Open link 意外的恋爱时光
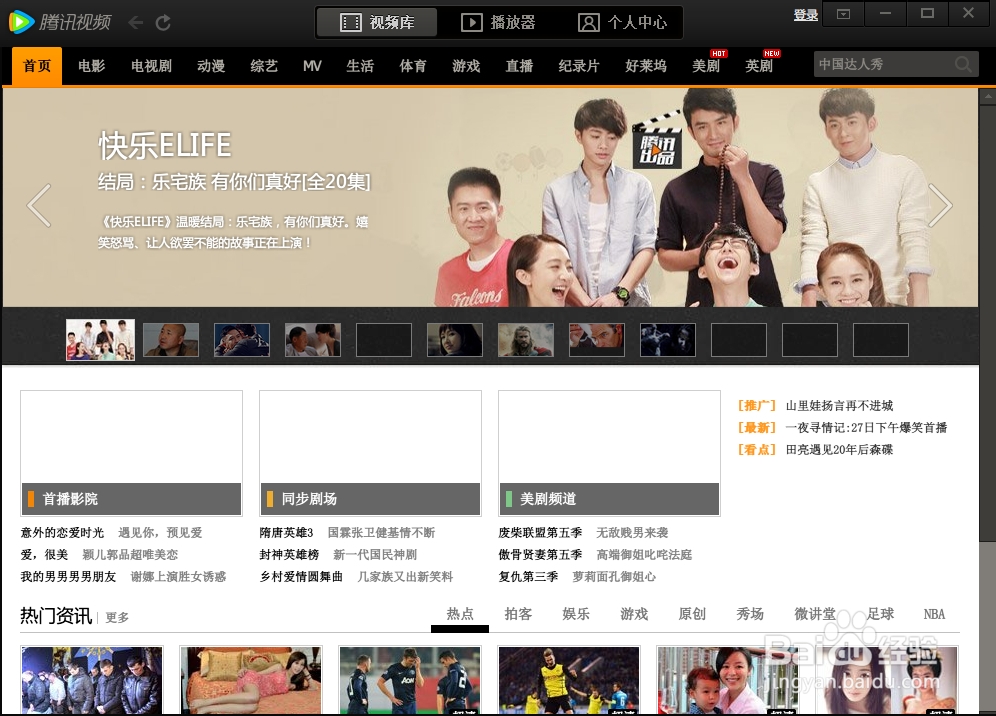This screenshot has width=996, height=716. (62, 533)
